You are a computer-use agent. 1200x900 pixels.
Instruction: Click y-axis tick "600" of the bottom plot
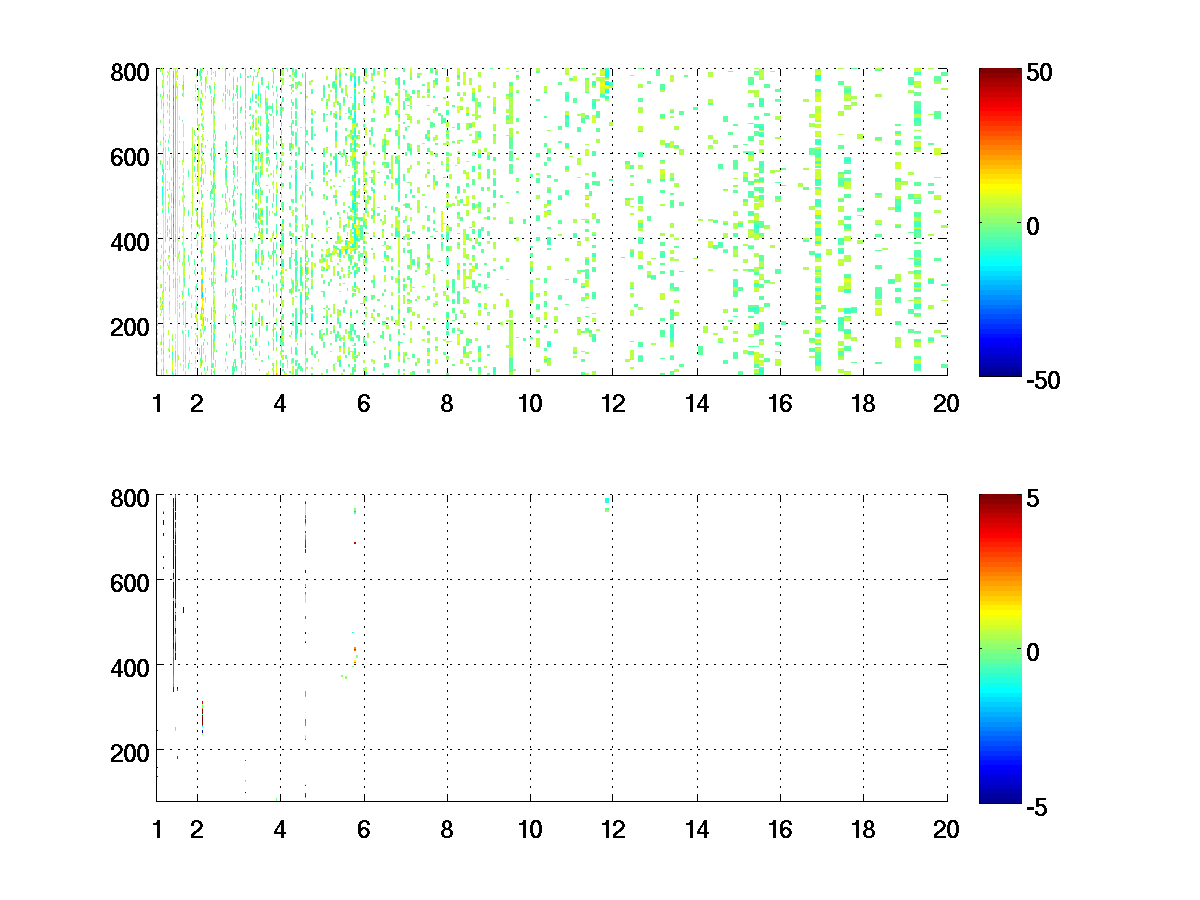coord(130,581)
